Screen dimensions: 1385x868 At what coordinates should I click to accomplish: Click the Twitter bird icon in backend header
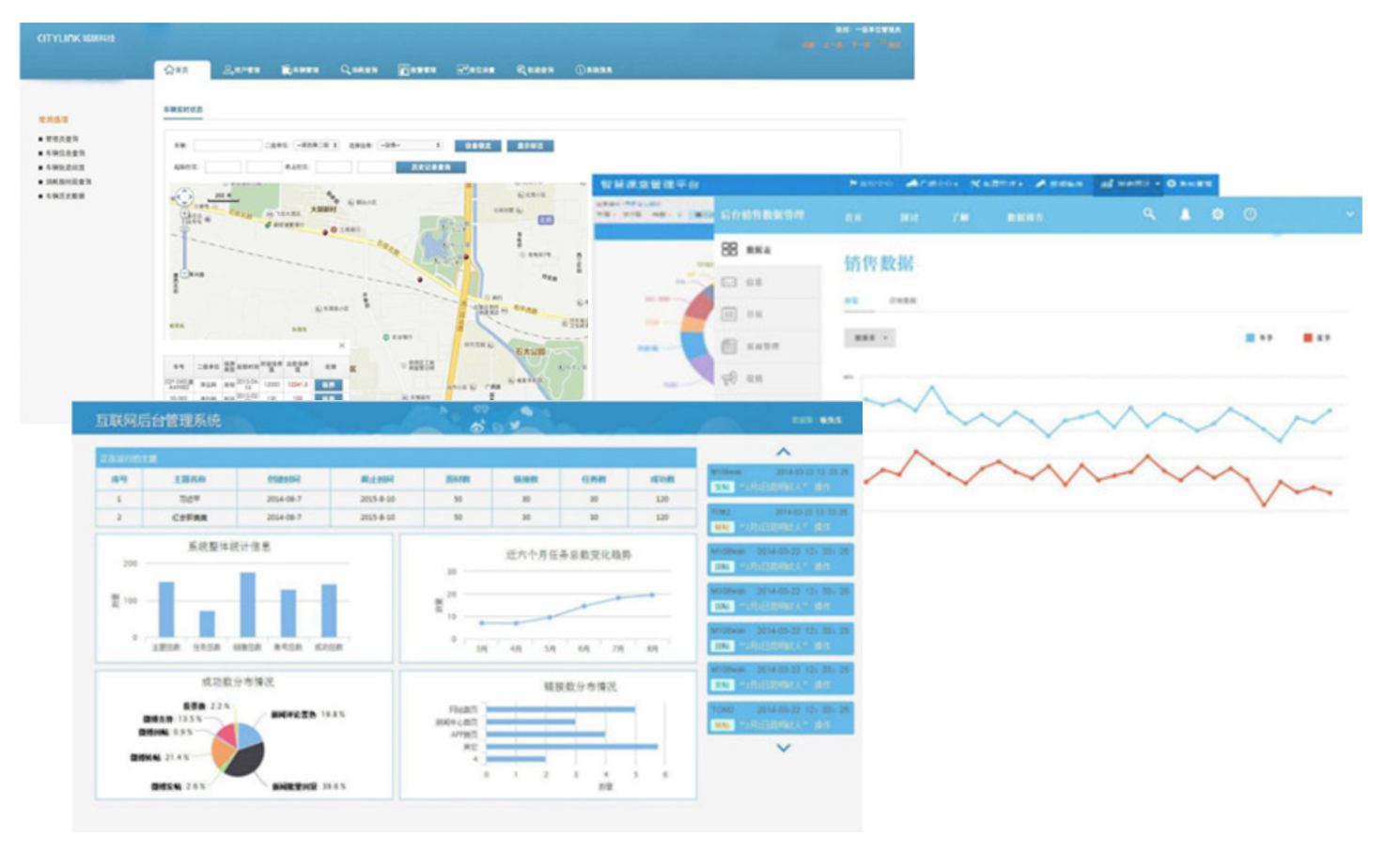[516, 426]
